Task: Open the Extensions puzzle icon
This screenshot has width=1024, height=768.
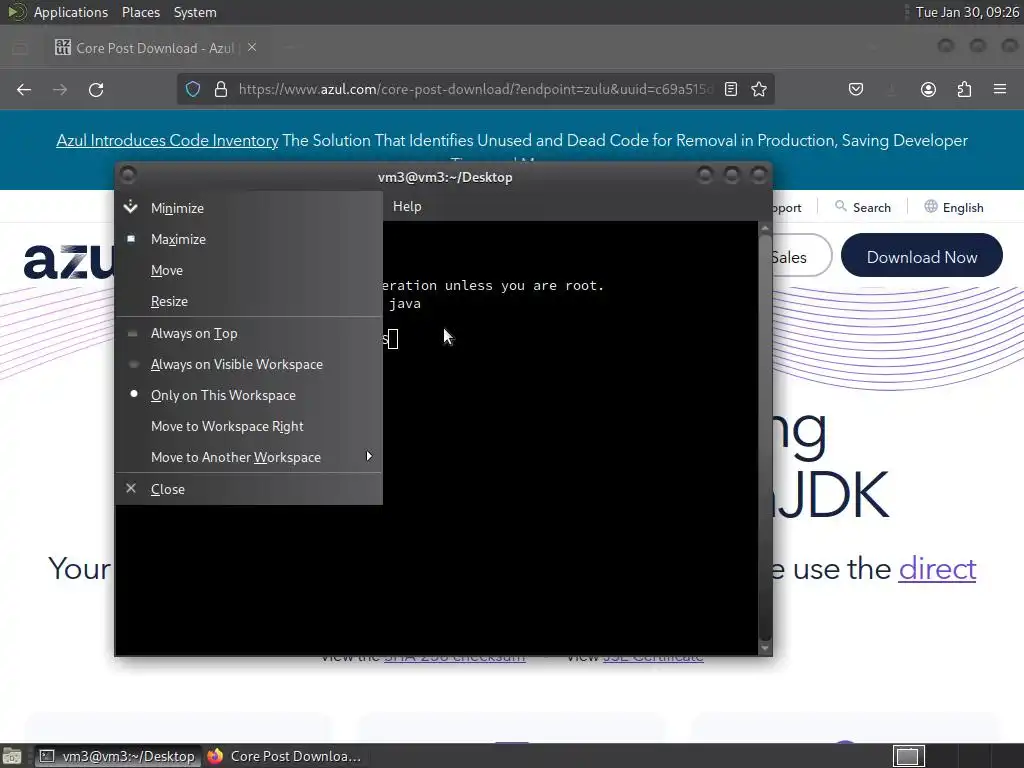Action: coord(964,89)
